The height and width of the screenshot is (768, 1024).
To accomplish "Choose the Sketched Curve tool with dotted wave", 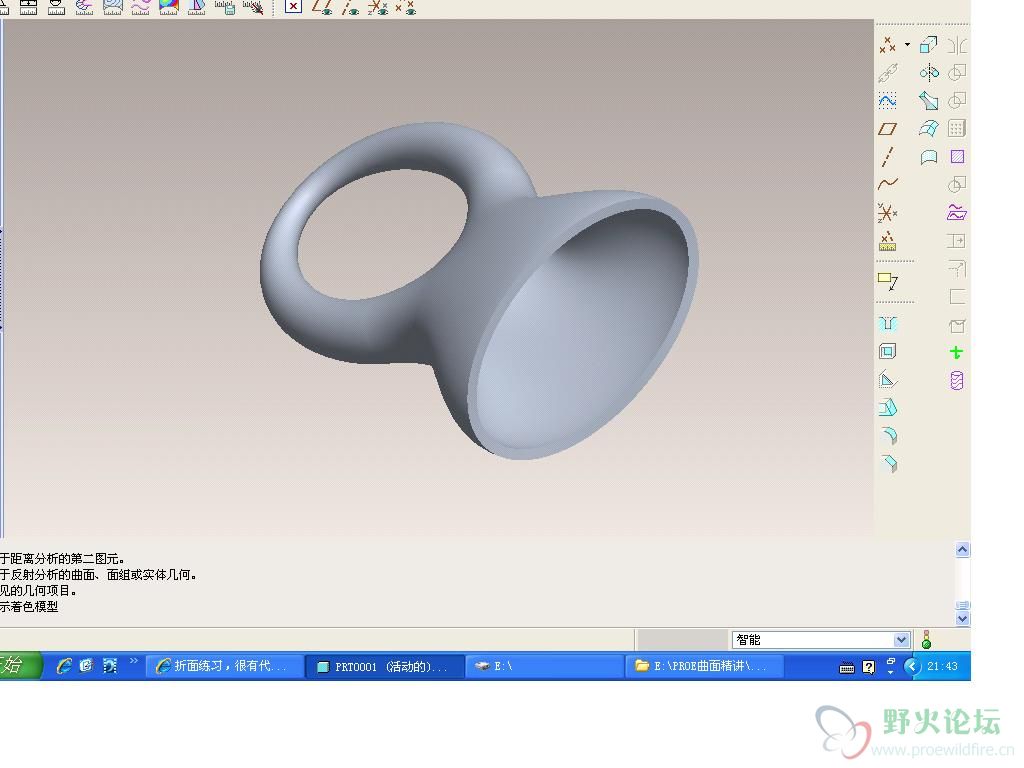I will click(x=887, y=101).
